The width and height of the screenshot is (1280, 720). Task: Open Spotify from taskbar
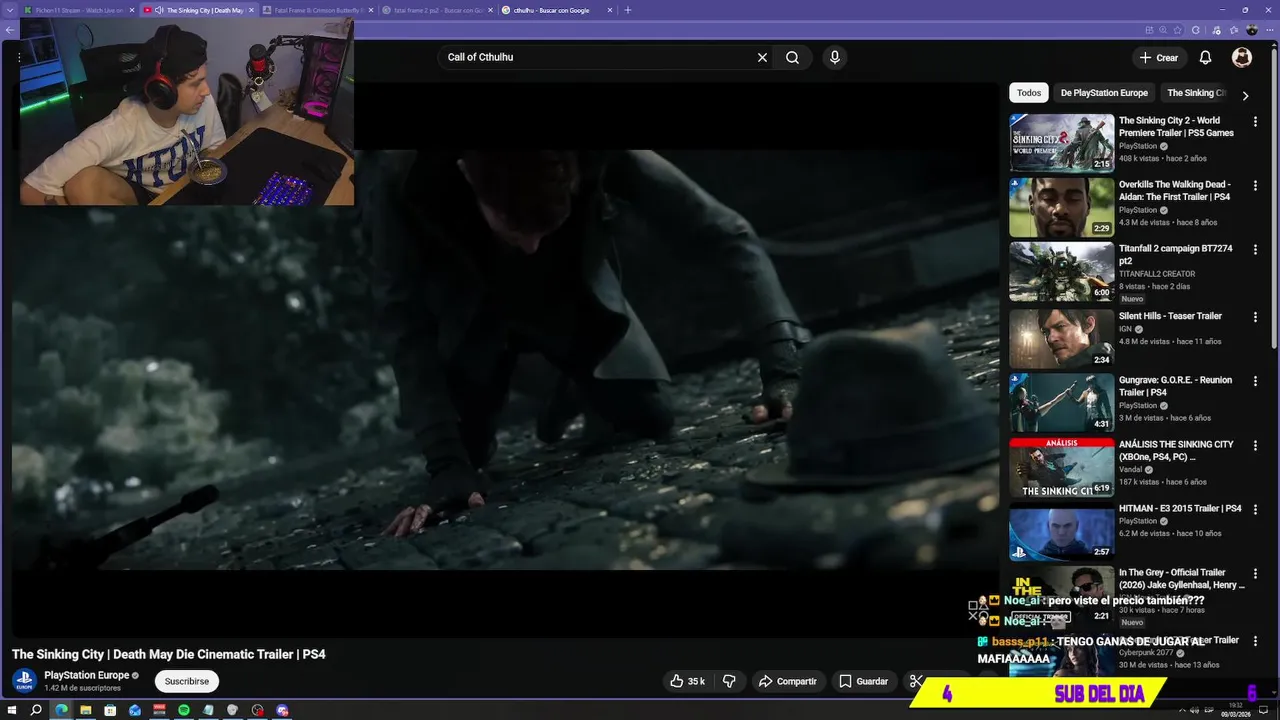click(x=184, y=710)
